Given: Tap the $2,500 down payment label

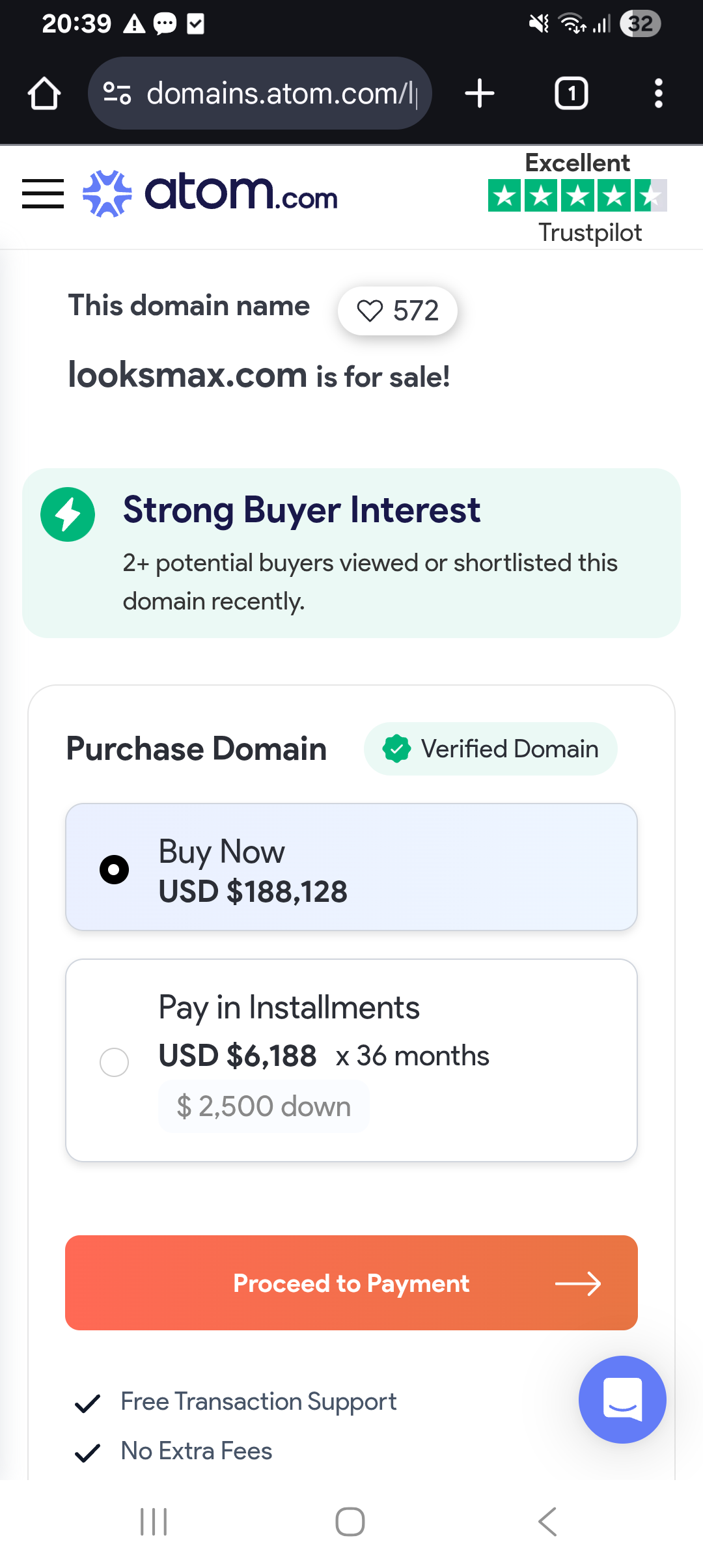Looking at the screenshot, I should click(264, 1106).
